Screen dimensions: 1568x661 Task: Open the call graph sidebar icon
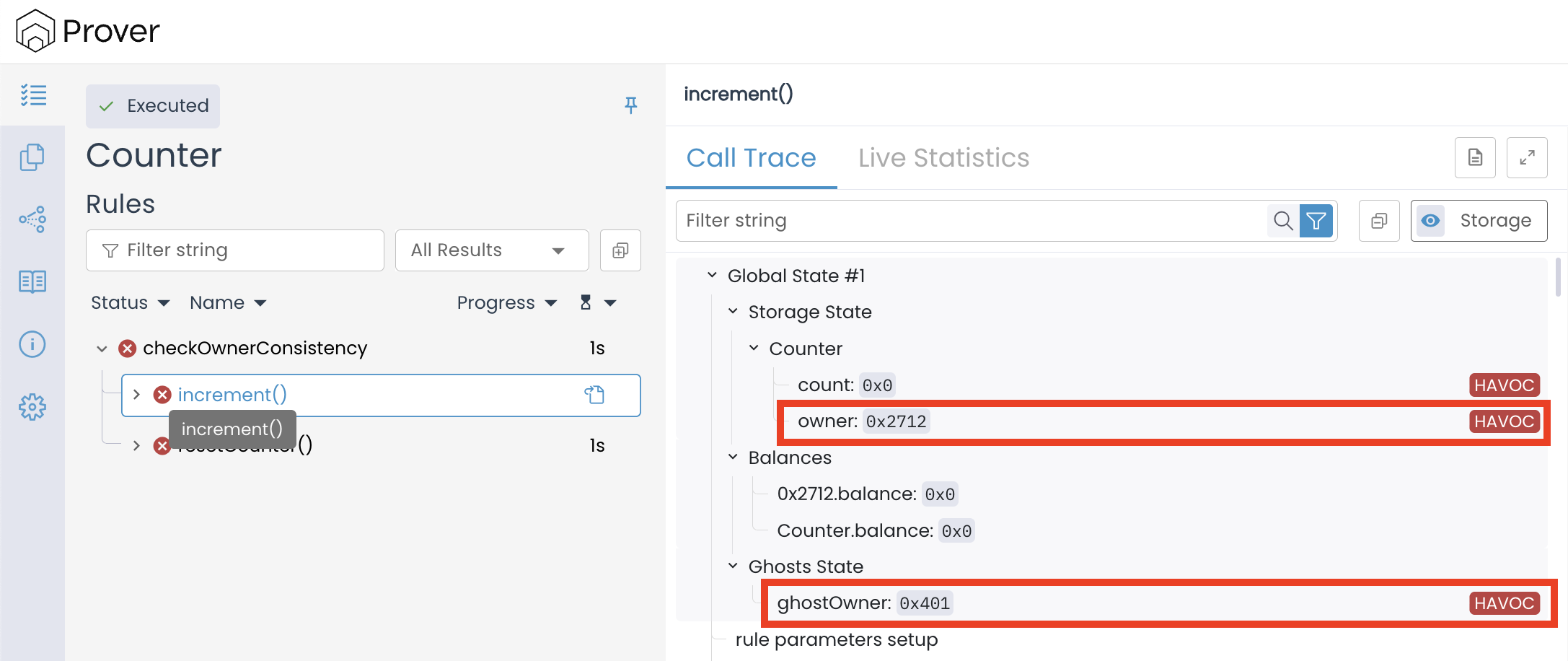coord(32,219)
